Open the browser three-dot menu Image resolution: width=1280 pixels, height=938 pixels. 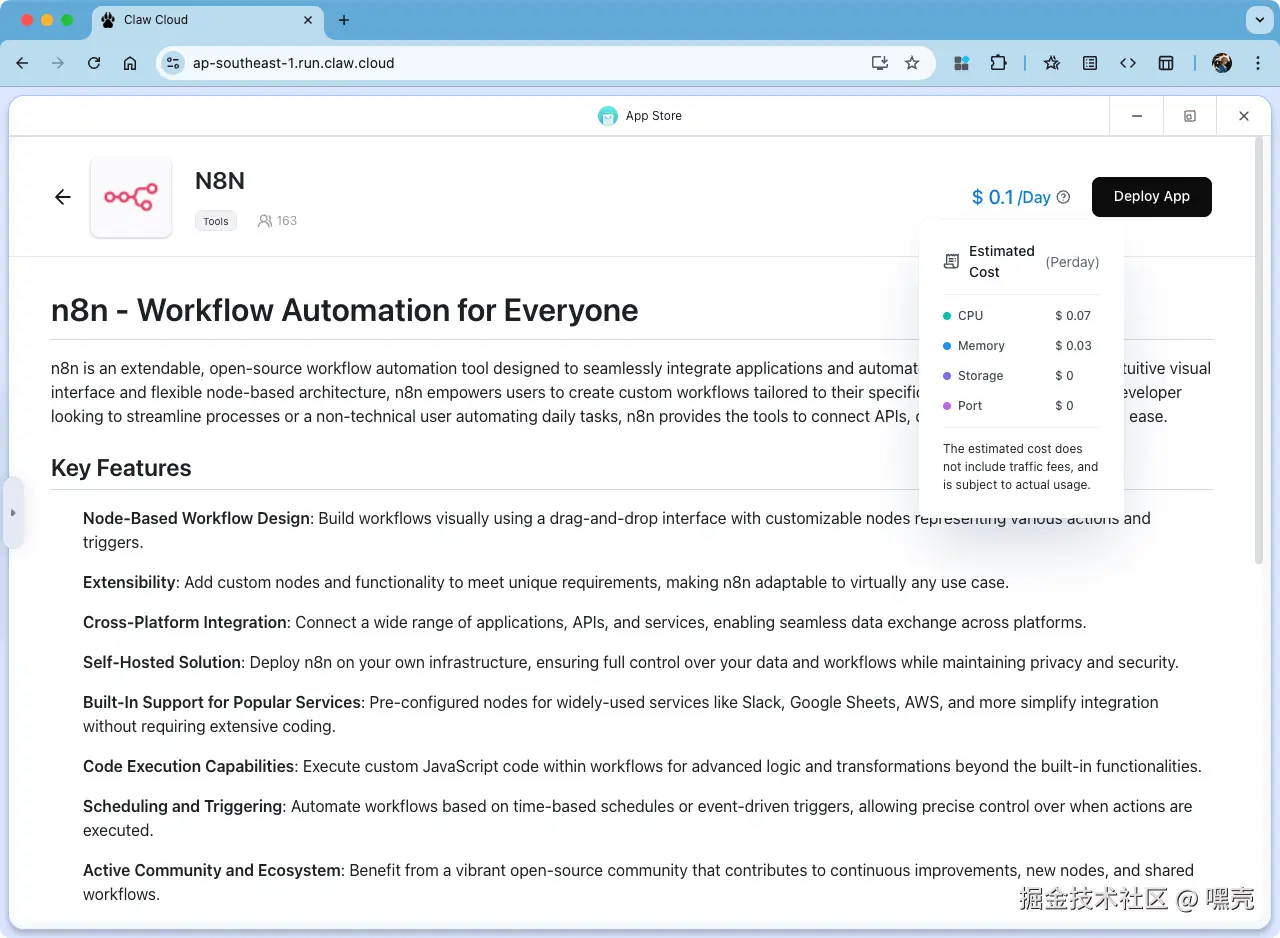pos(1257,63)
